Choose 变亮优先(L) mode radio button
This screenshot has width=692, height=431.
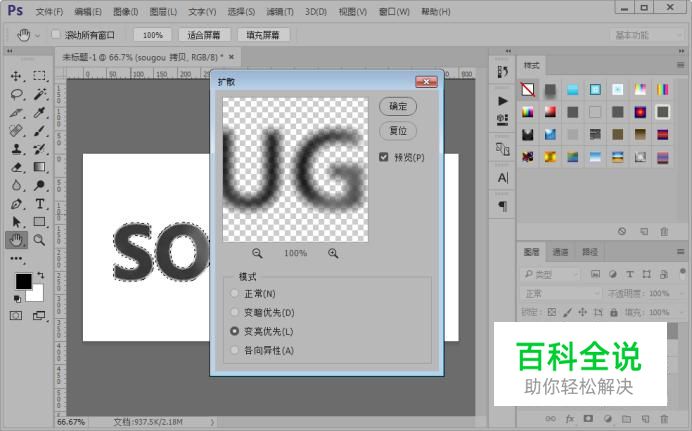[234, 331]
